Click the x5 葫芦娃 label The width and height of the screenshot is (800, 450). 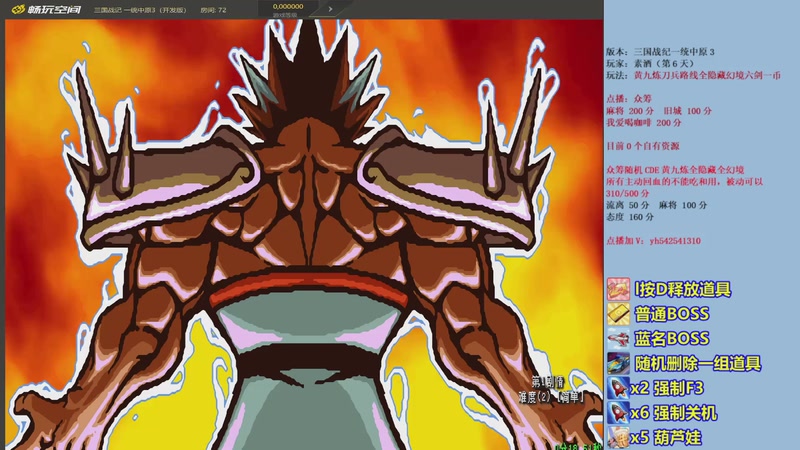(666, 438)
